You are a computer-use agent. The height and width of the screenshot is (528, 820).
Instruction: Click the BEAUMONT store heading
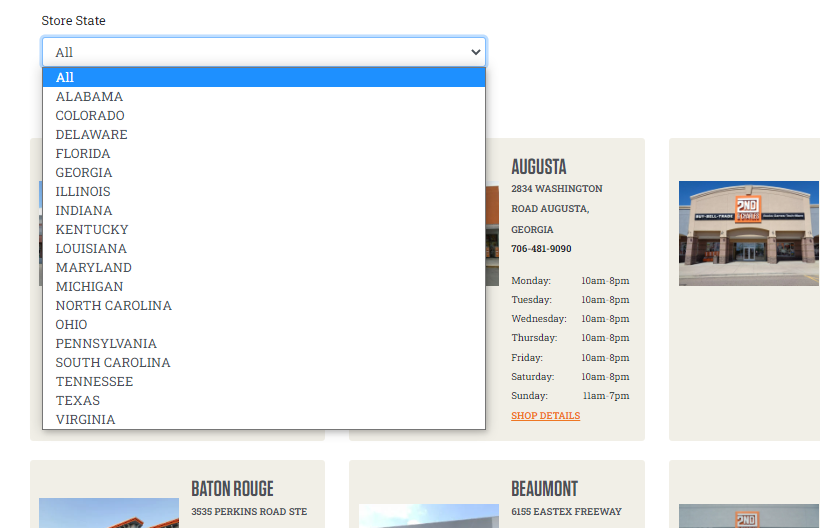pyautogui.click(x=544, y=489)
